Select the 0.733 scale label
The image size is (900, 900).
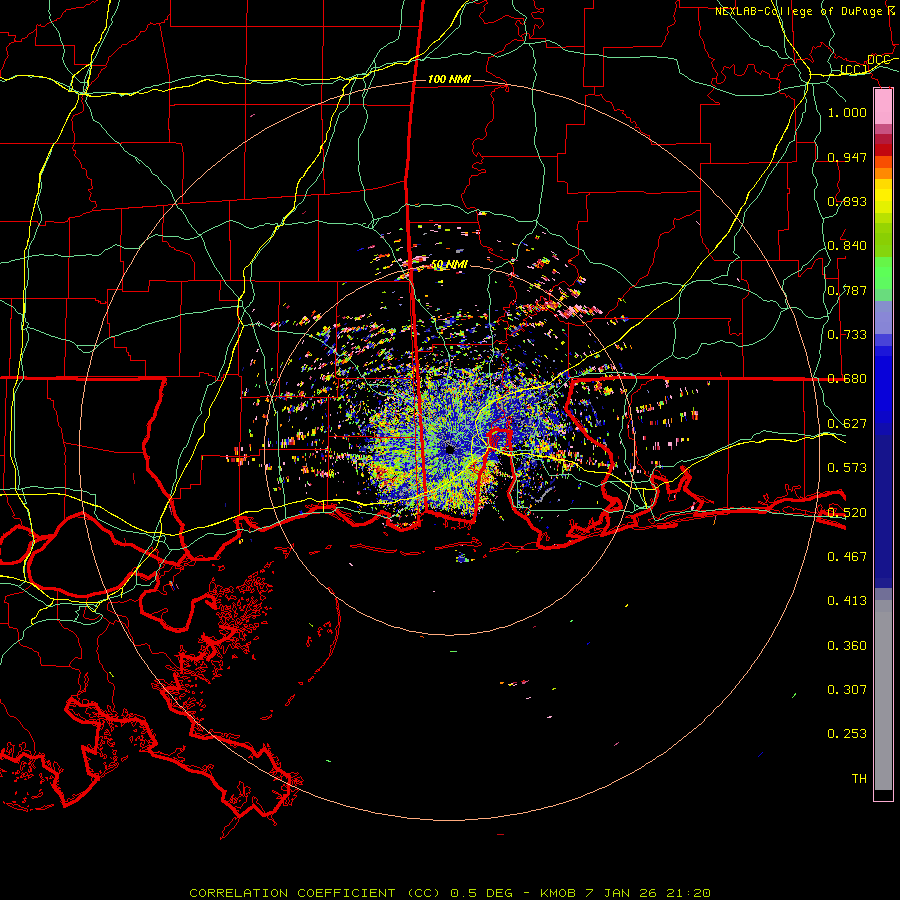coord(847,335)
